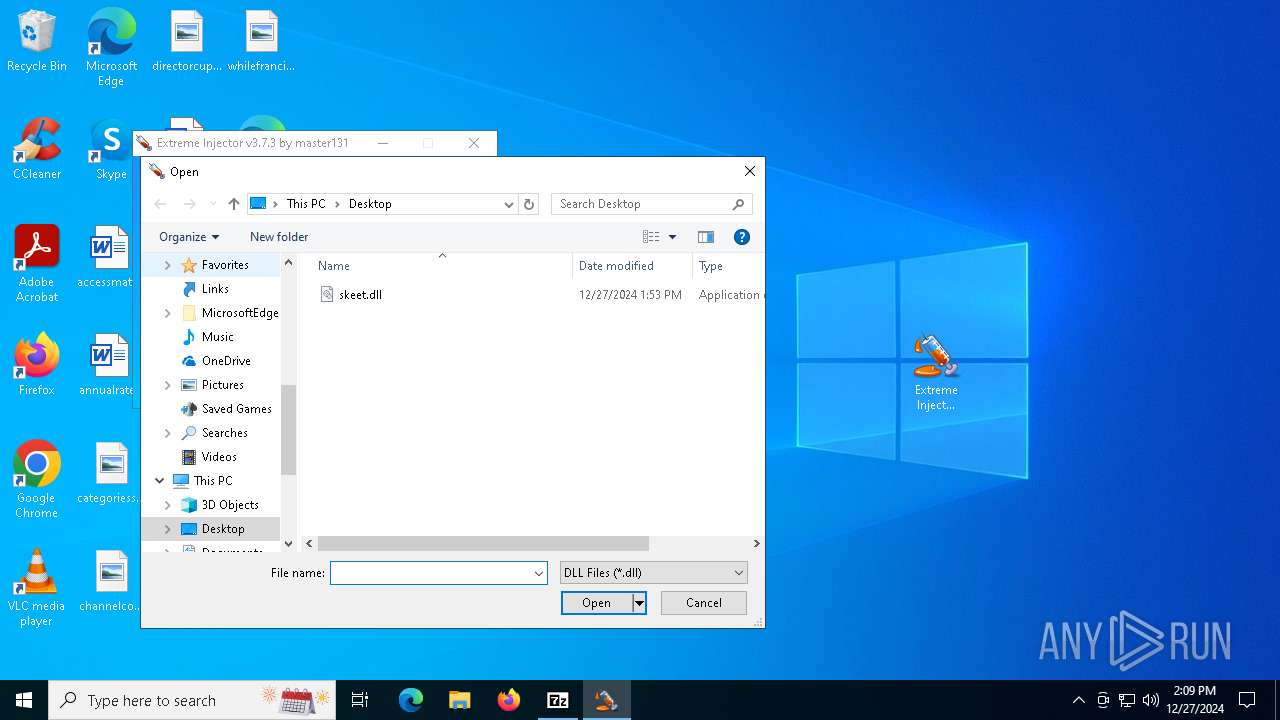Image resolution: width=1280 pixels, height=720 pixels.
Task: Expand the 3D Objects tree node
Action: (167, 505)
